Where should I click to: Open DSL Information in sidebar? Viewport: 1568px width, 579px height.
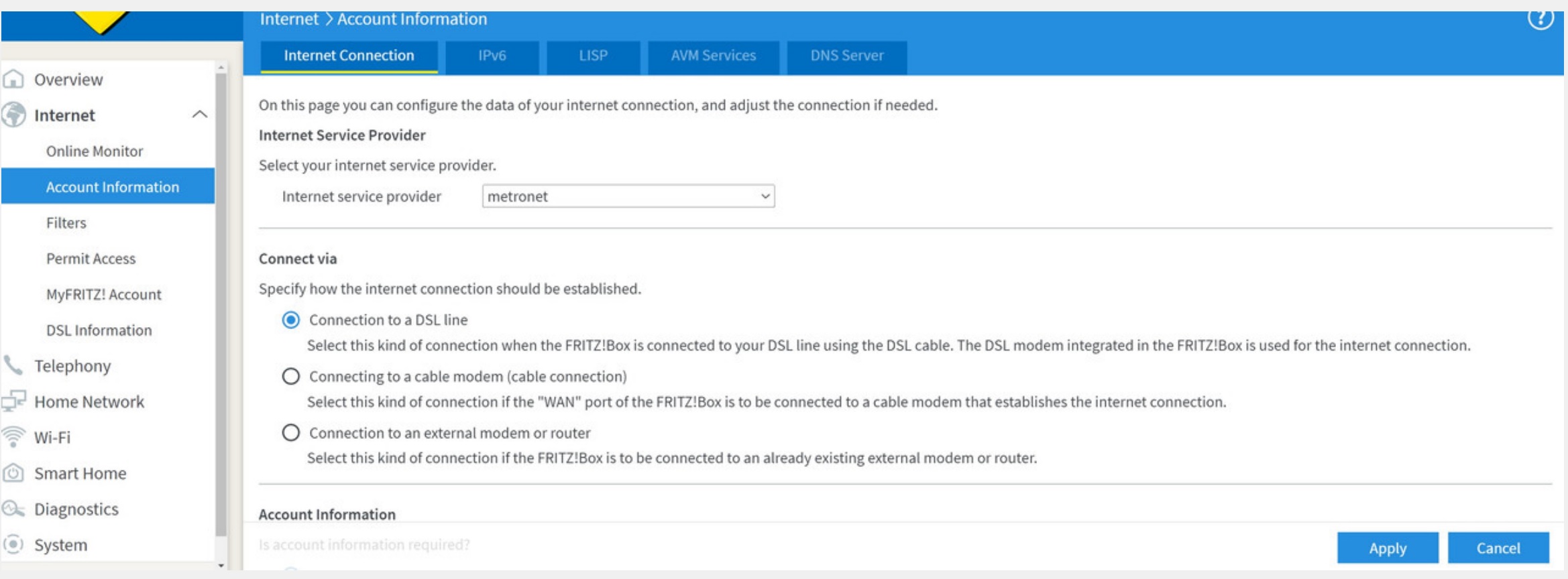[x=99, y=330]
